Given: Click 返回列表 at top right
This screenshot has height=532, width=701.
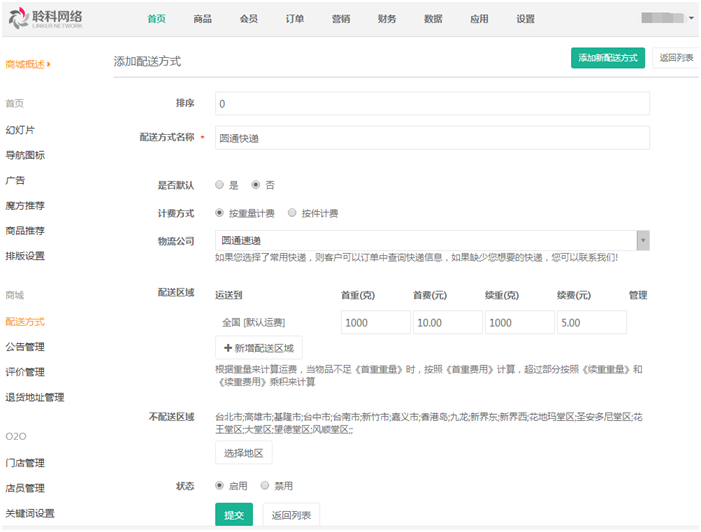Looking at the screenshot, I should (676, 58).
